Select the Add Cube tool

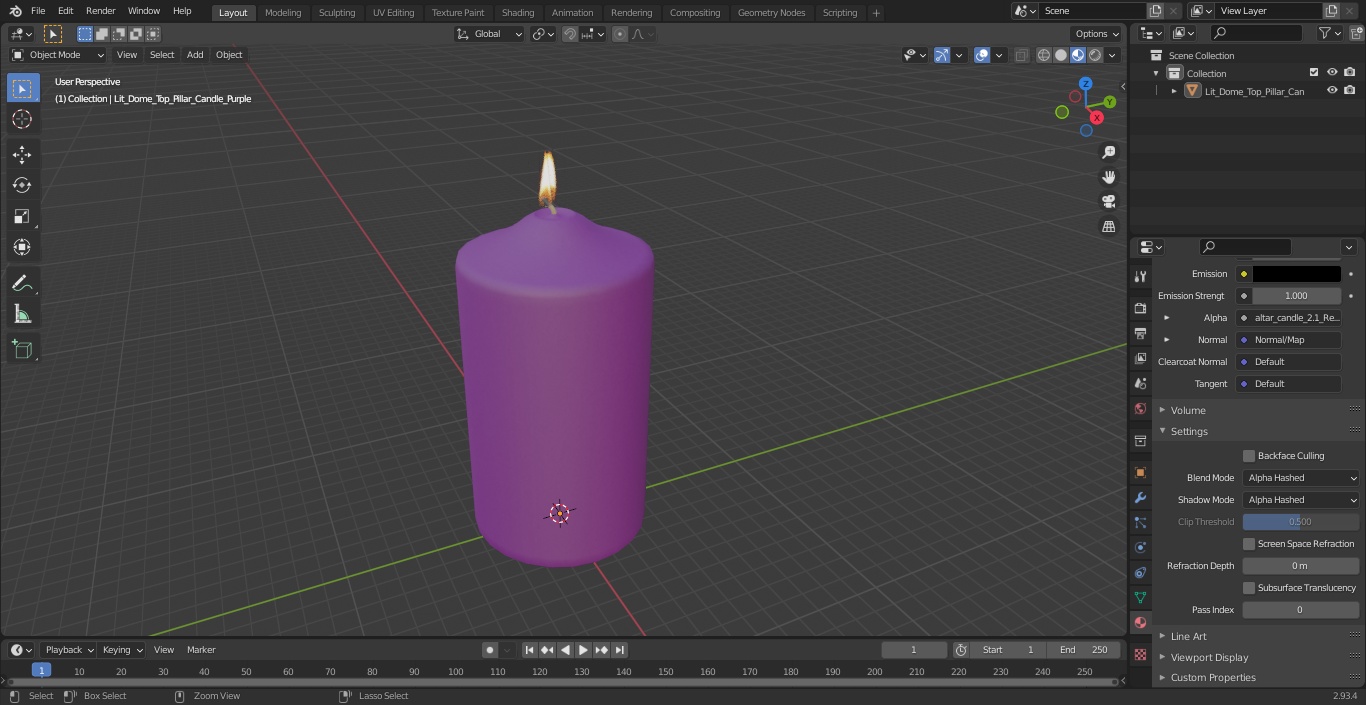pyautogui.click(x=22, y=349)
